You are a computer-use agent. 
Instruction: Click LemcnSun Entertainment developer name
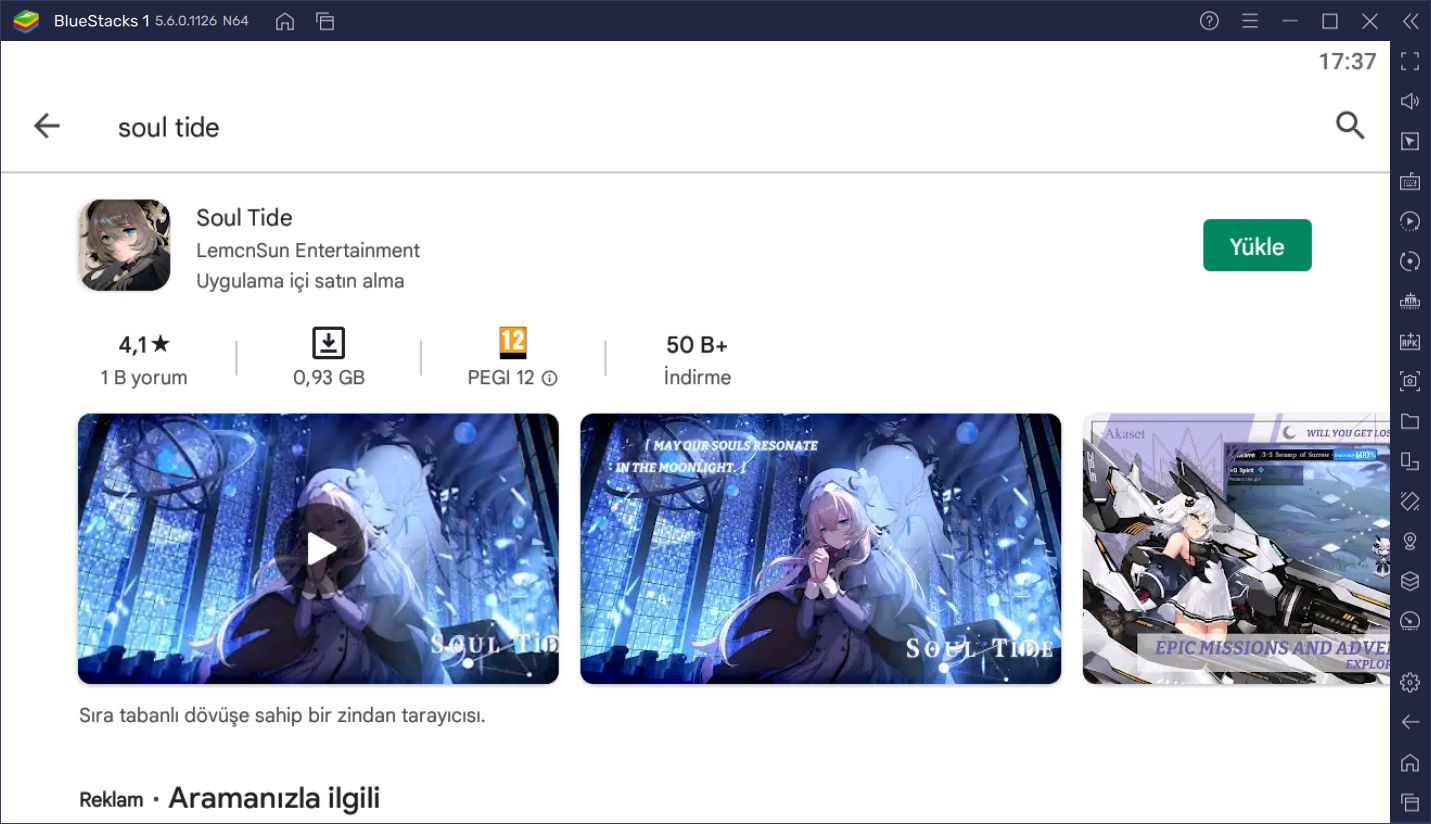pos(308,250)
